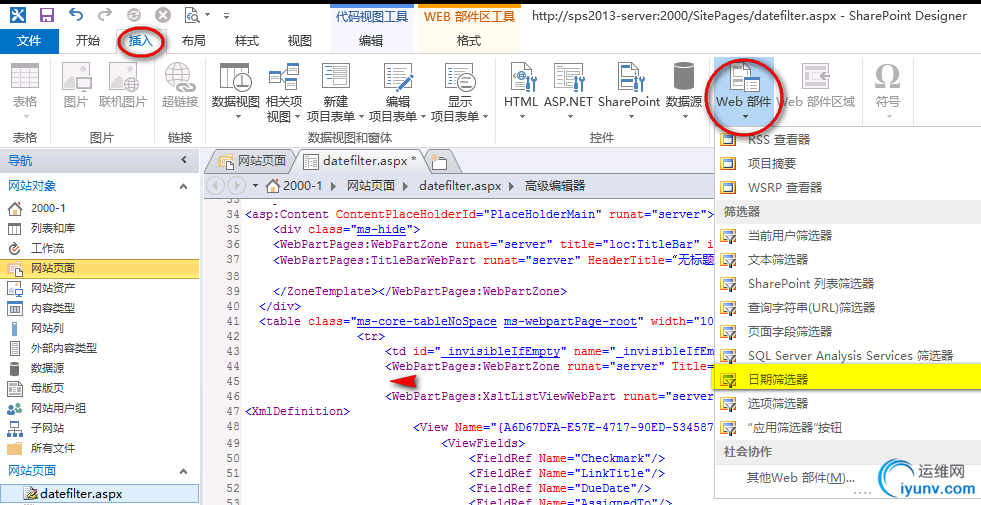Switch to the 网站页面 document tab
Screen dimensions: 981x505
coord(252,161)
